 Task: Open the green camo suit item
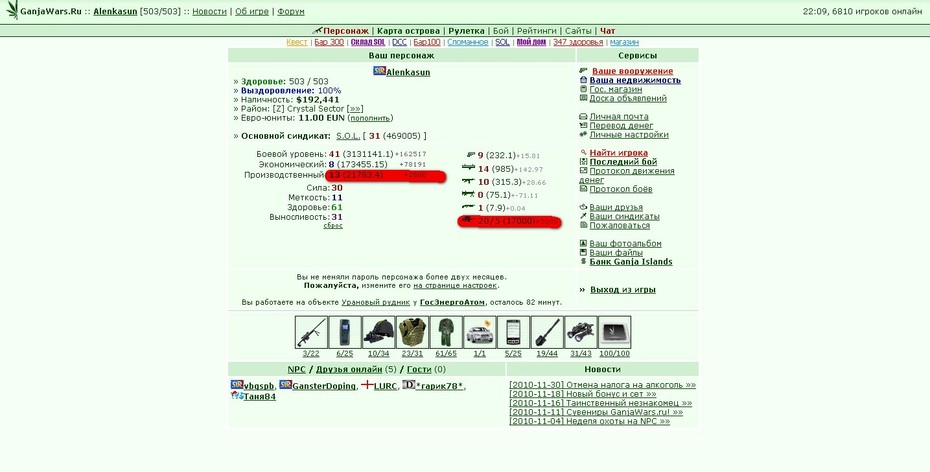pos(446,332)
